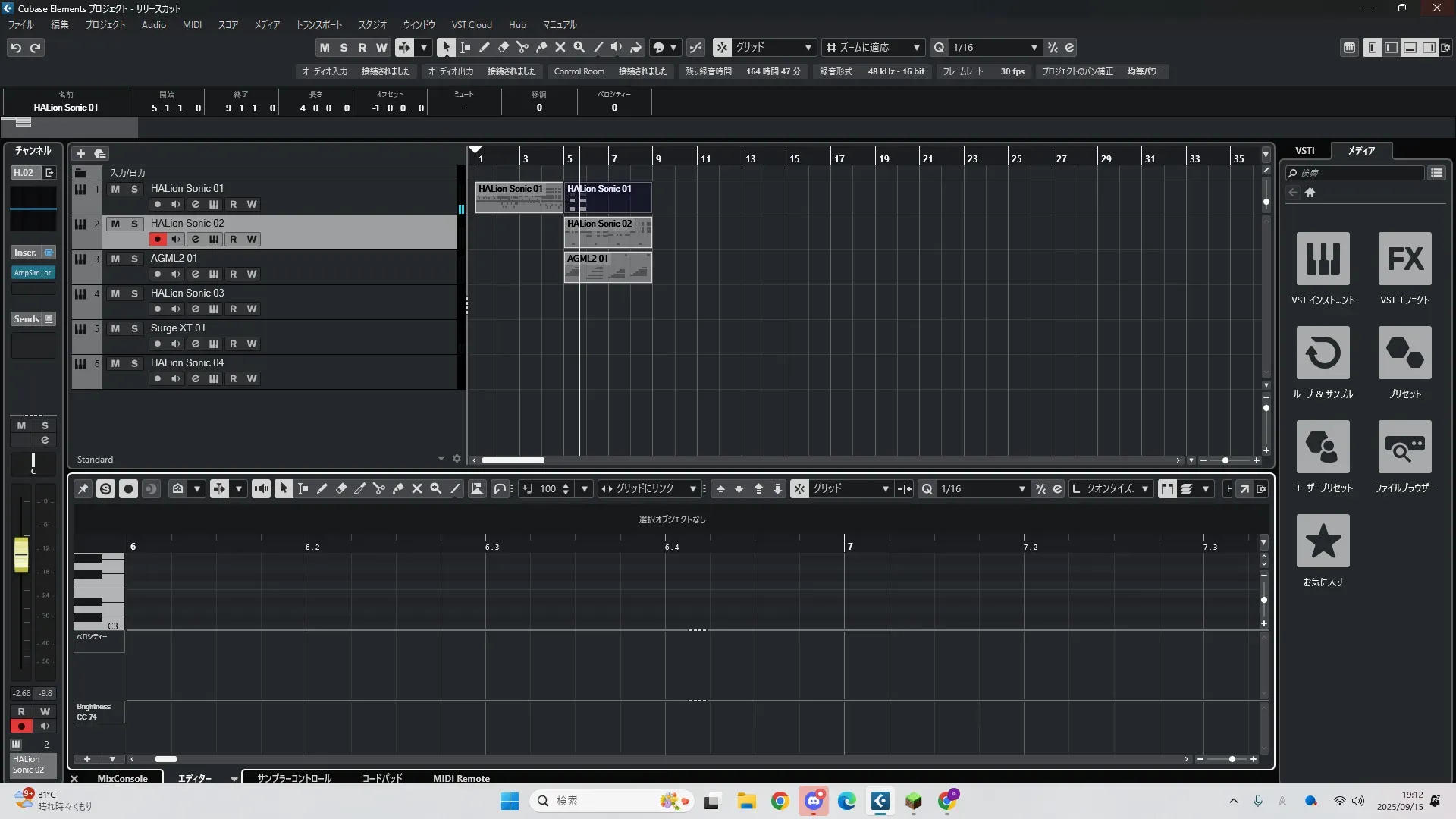Open Loops & Samples tile

(1323, 353)
